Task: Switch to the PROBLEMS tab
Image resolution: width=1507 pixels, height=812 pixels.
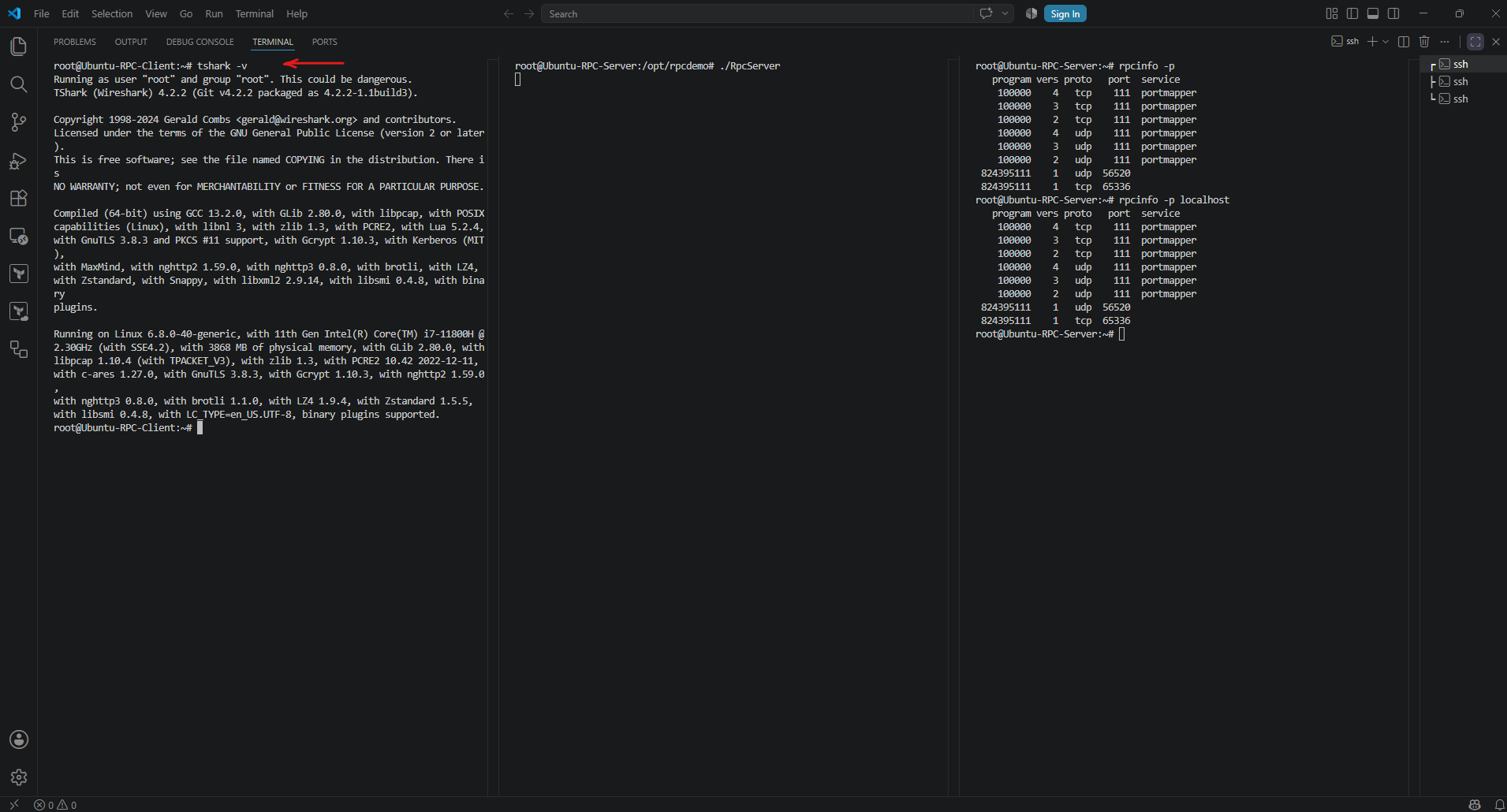Action: [75, 42]
